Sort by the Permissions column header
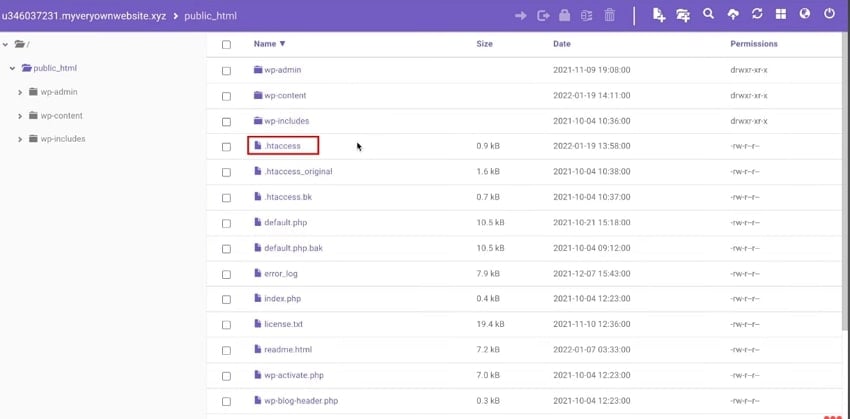The width and height of the screenshot is (850, 419). [754, 44]
